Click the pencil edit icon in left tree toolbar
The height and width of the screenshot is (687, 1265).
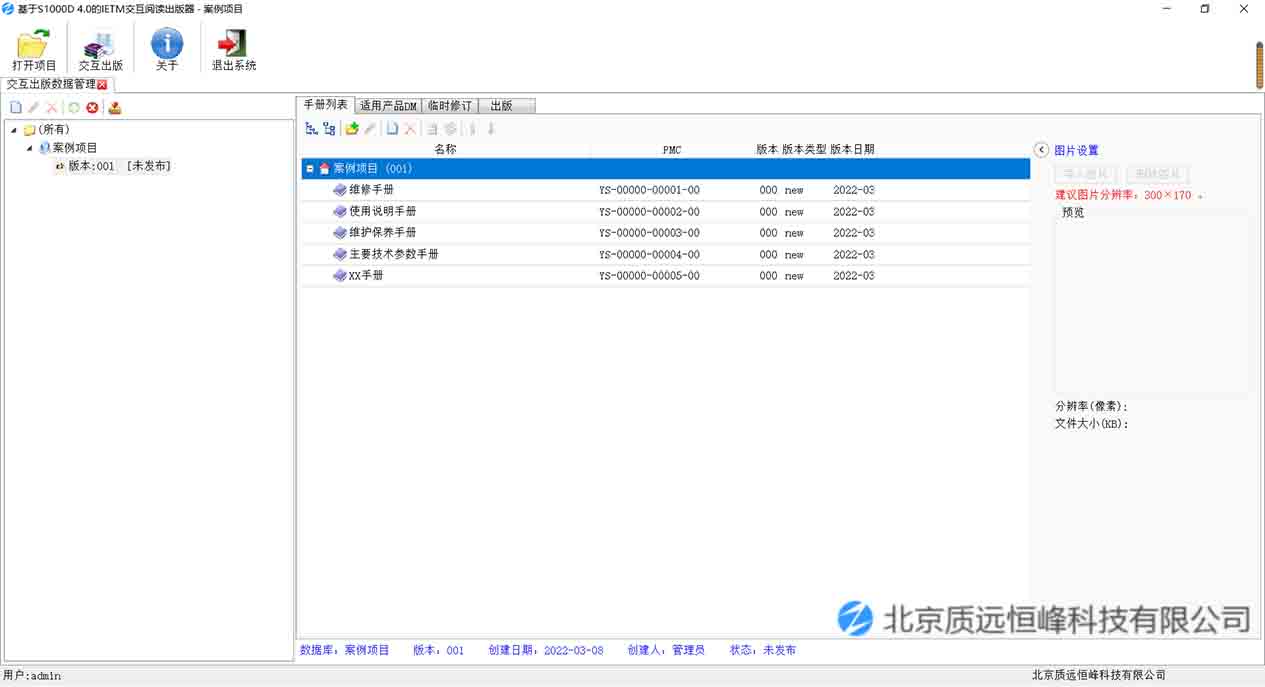click(x=33, y=108)
